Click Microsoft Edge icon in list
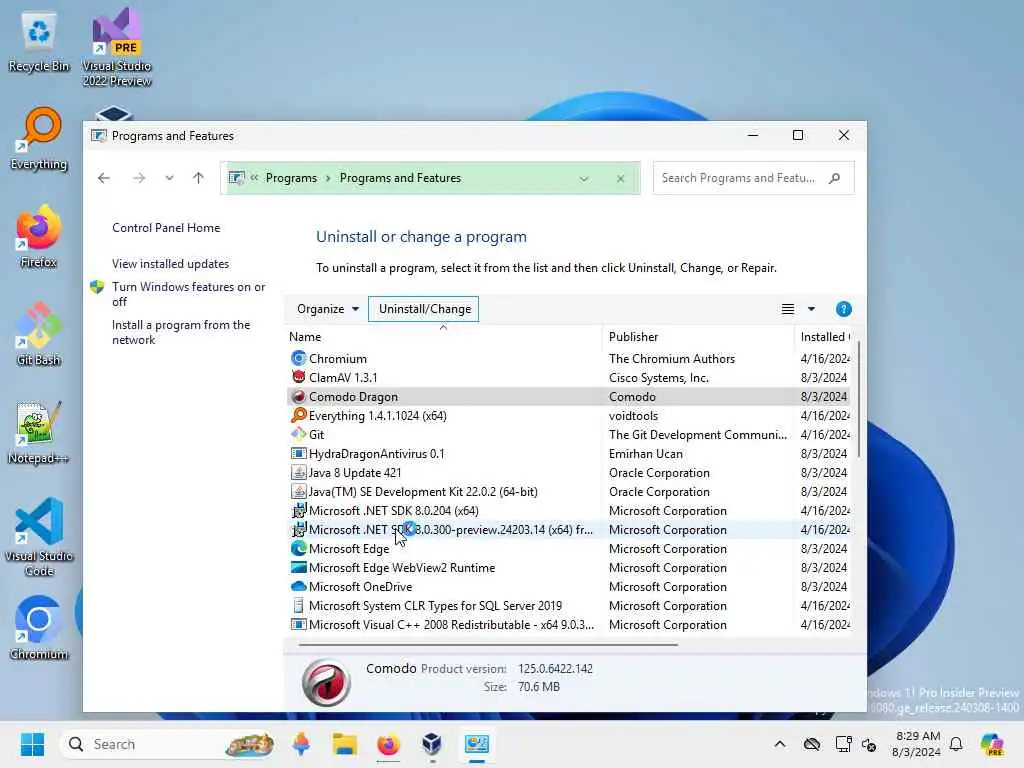Image resolution: width=1024 pixels, height=768 pixels. 298,549
